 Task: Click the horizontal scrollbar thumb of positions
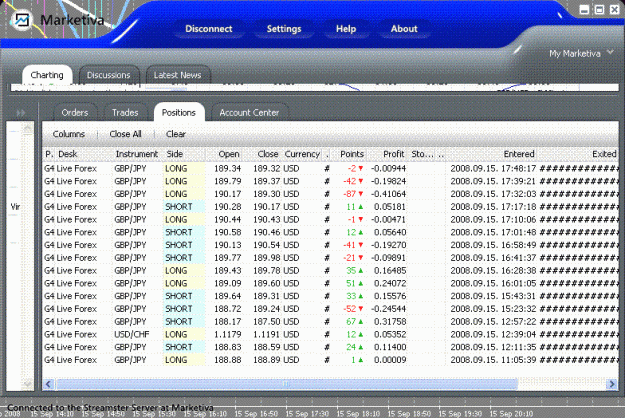click(286, 384)
